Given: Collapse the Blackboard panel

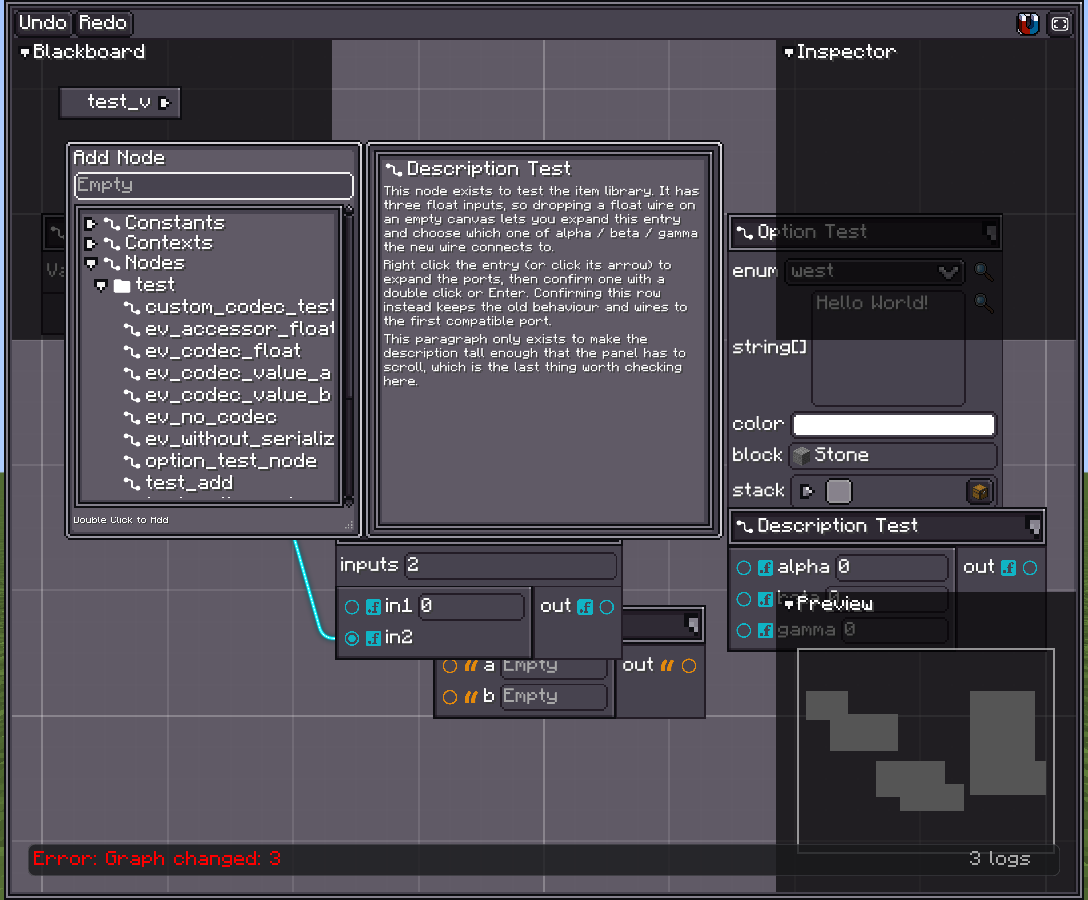Looking at the screenshot, I should (x=25, y=53).
